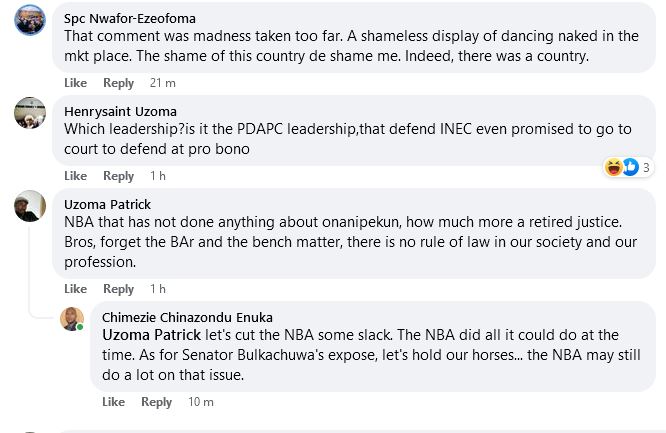666x433 pixels.
Task: Open Henrysaint Uzoma's name link
Action: coord(121,111)
